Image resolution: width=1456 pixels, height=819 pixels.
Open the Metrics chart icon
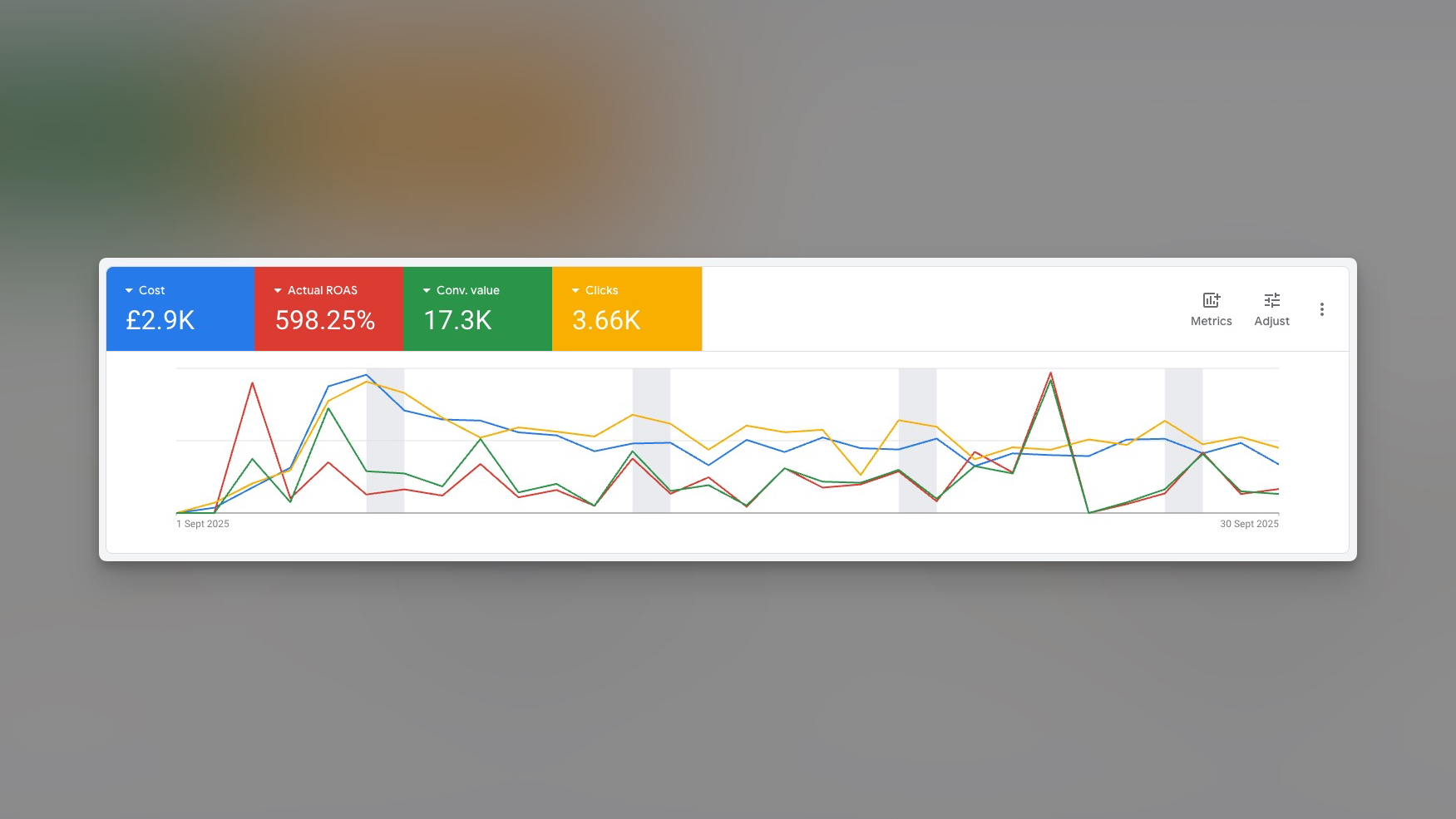pyautogui.click(x=1211, y=300)
